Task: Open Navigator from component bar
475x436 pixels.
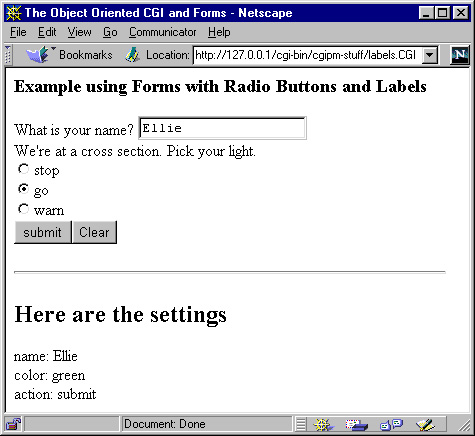Action: click(323, 425)
